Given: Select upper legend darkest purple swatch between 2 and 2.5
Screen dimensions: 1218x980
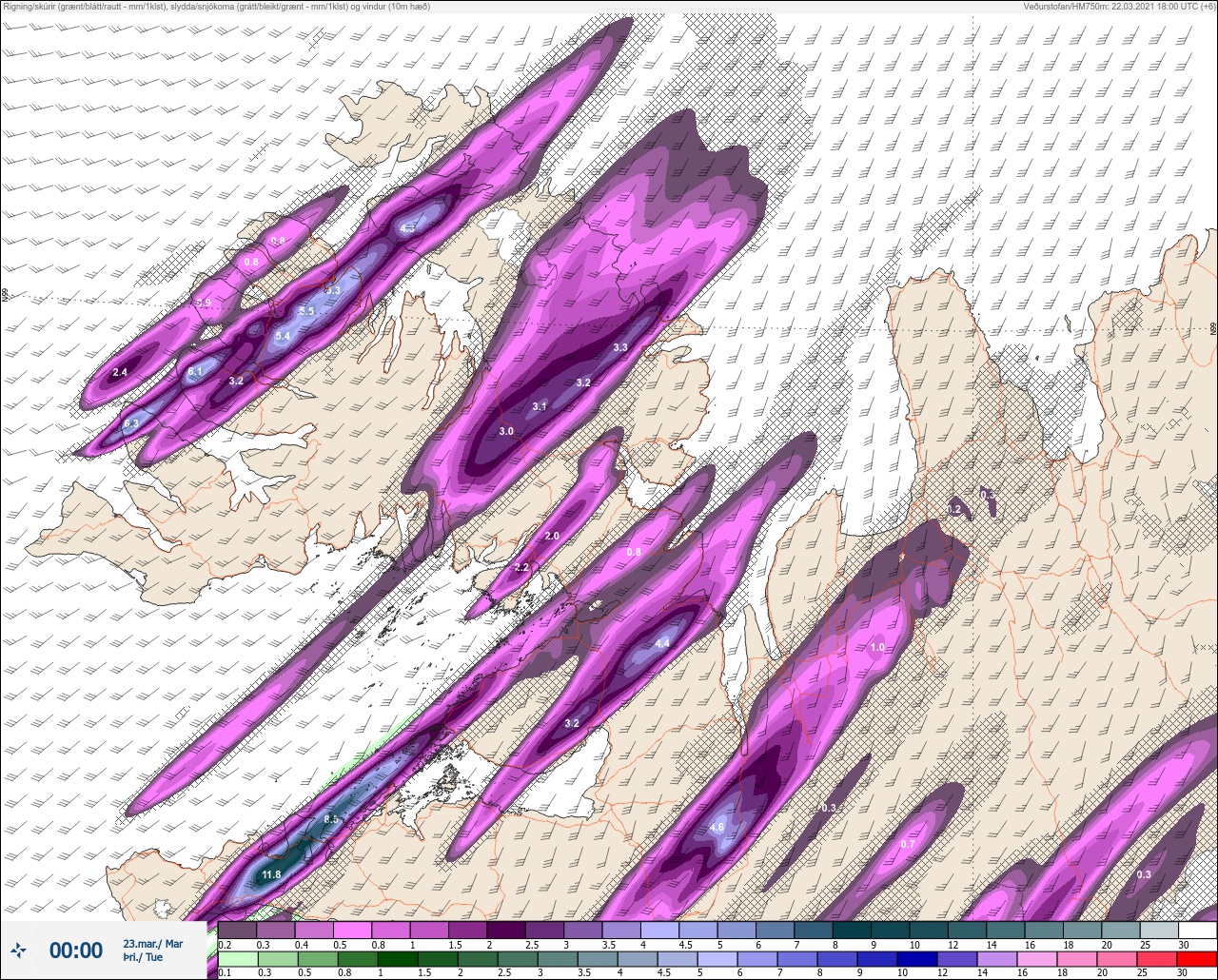Looking at the screenshot, I should [x=505, y=930].
